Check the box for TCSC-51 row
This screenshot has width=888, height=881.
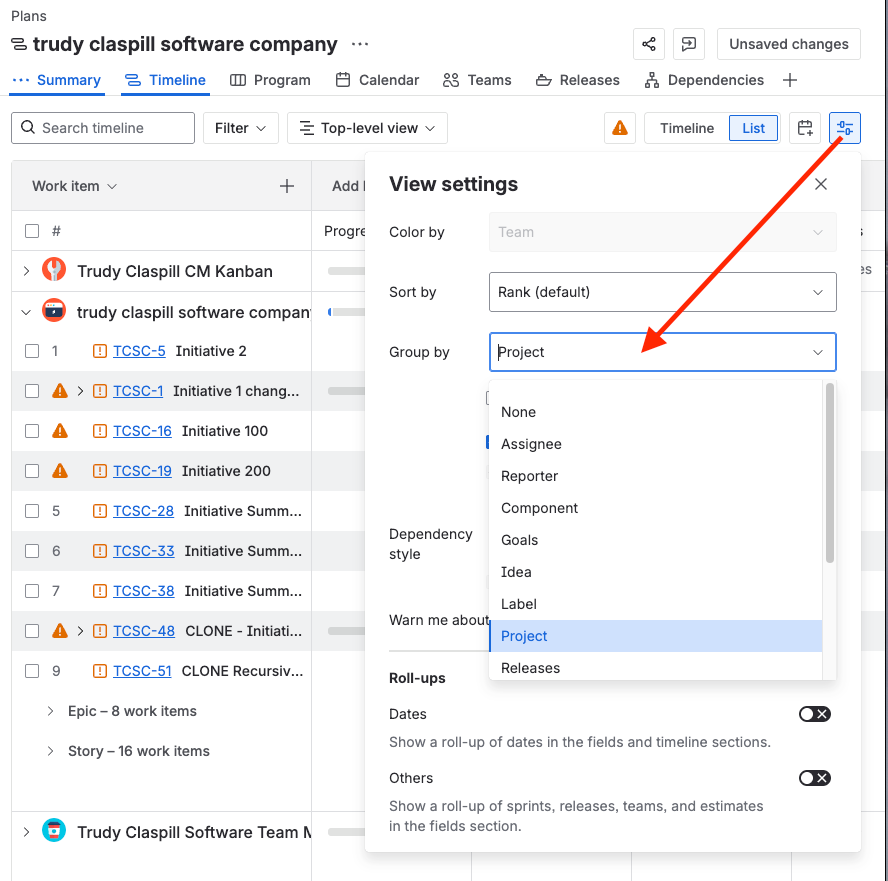(x=32, y=671)
